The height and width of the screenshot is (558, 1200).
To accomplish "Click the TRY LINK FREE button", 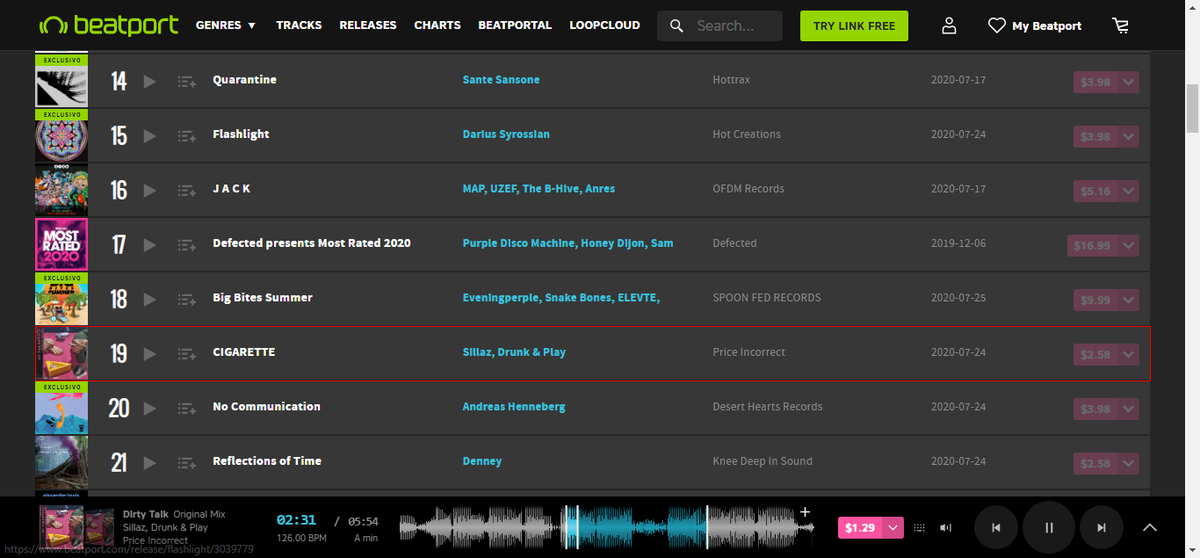I will 854,26.
